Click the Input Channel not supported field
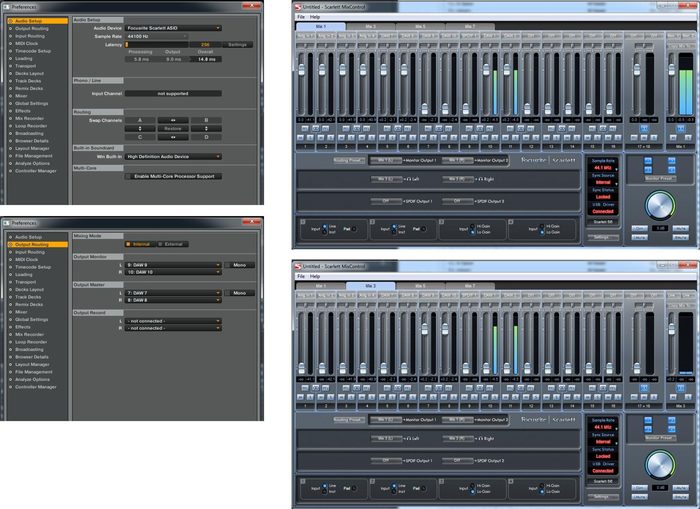Screen dimensions: 700x509 [x=173, y=94]
